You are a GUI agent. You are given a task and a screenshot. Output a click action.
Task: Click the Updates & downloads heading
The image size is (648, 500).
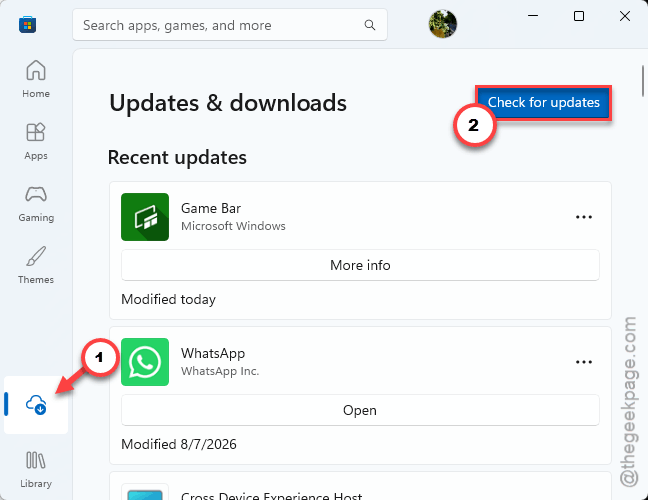pyautogui.click(x=228, y=103)
